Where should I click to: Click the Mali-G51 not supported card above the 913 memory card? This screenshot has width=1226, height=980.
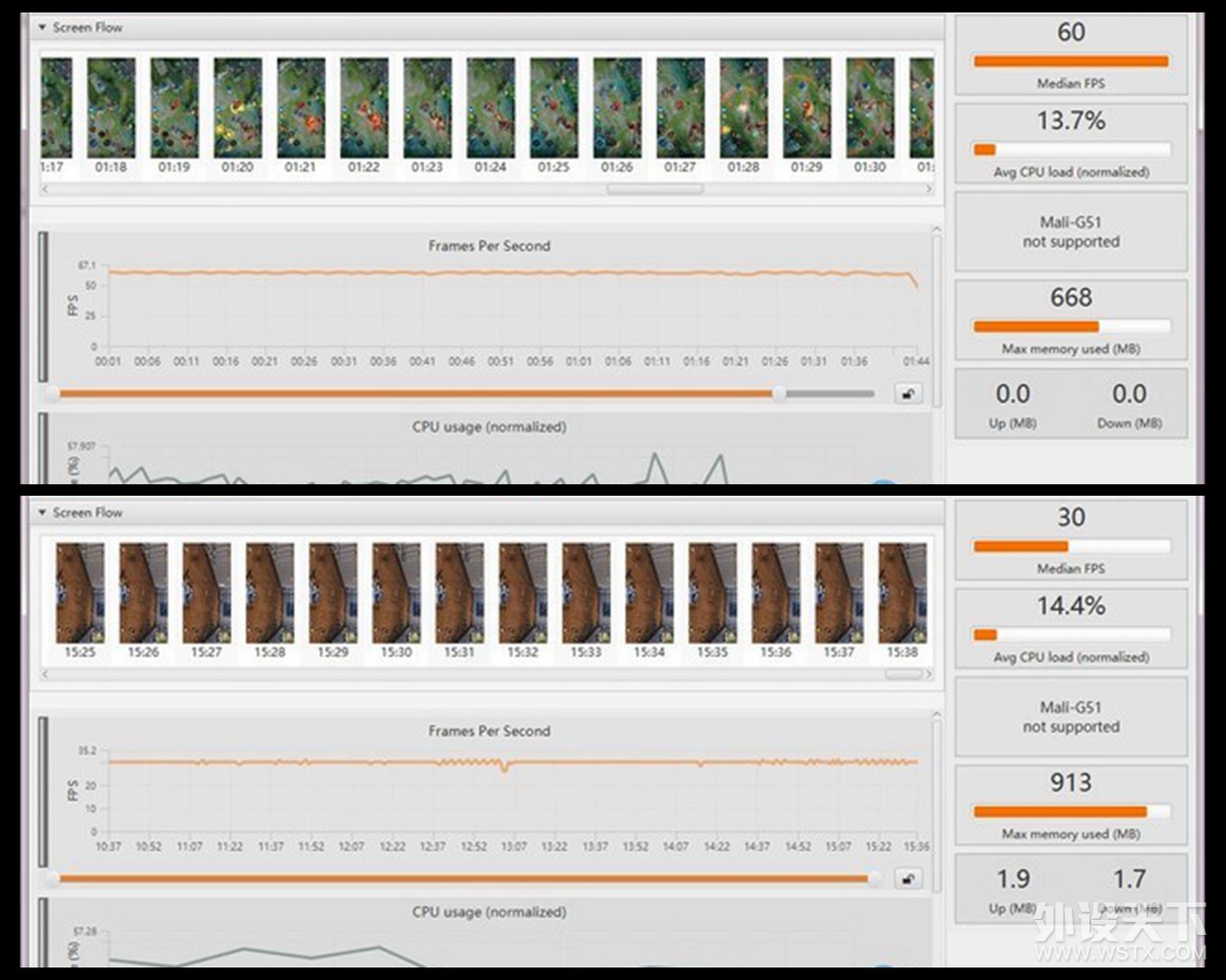[1071, 718]
